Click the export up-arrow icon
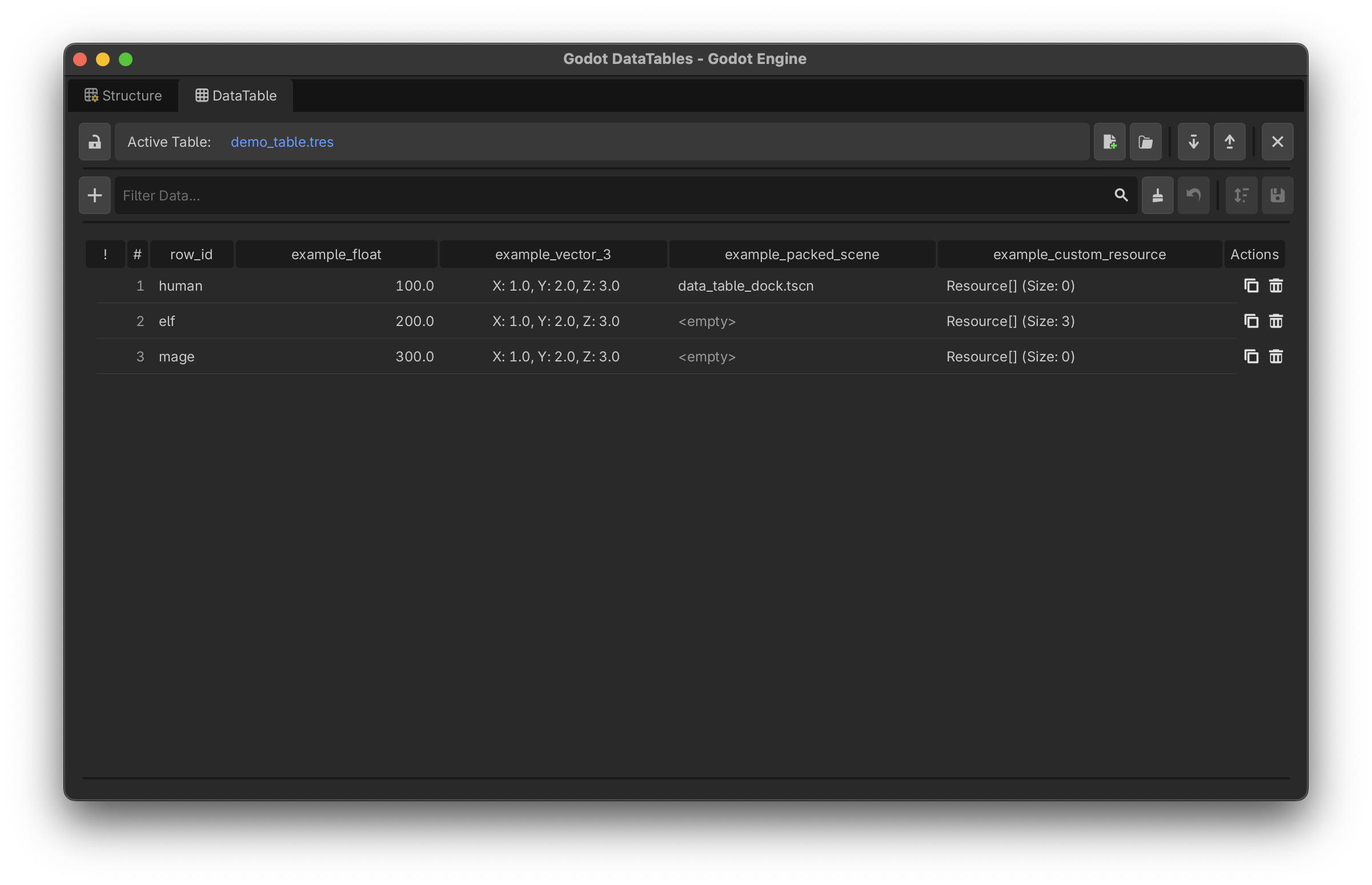This screenshot has height=885, width=1372. click(1229, 142)
